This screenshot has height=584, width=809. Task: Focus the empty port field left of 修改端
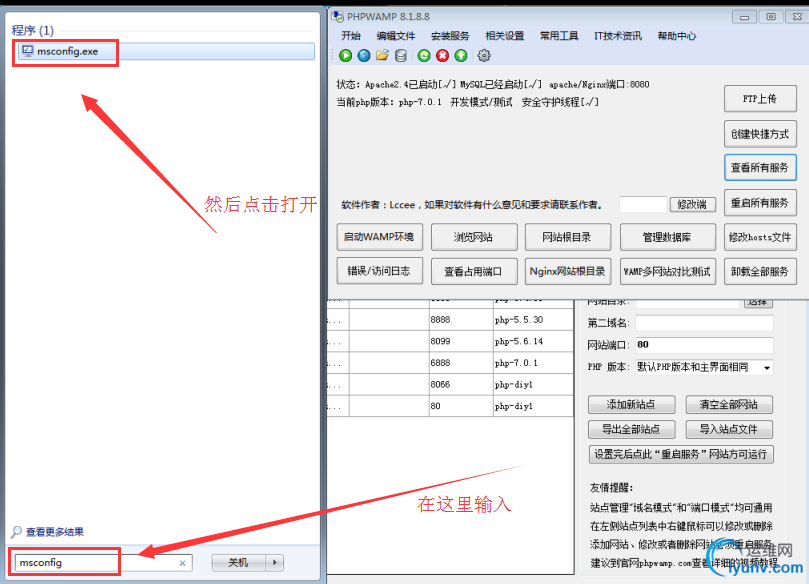click(643, 204)
